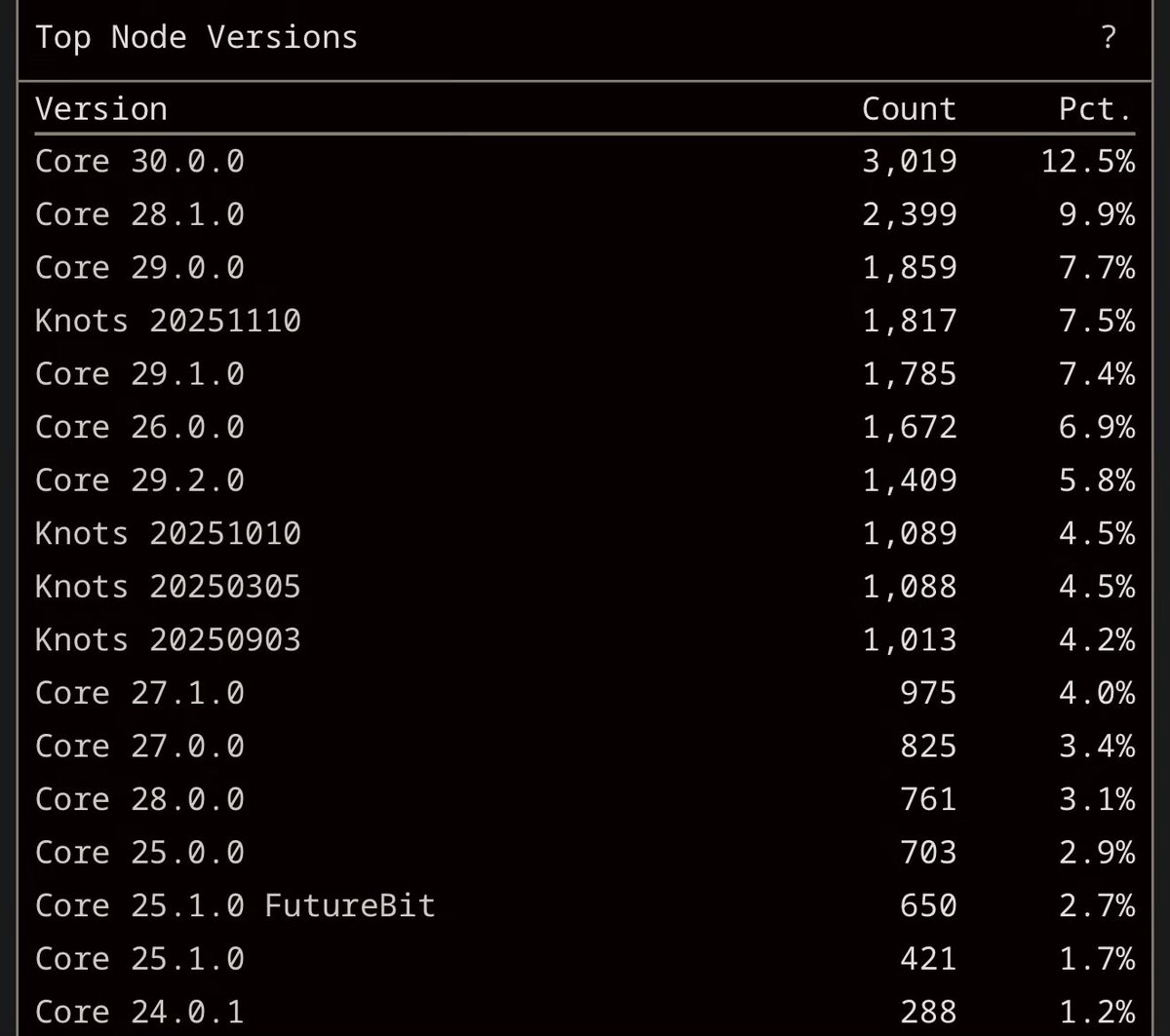
Task: Click the count 1,088
Action: (909, 587)
